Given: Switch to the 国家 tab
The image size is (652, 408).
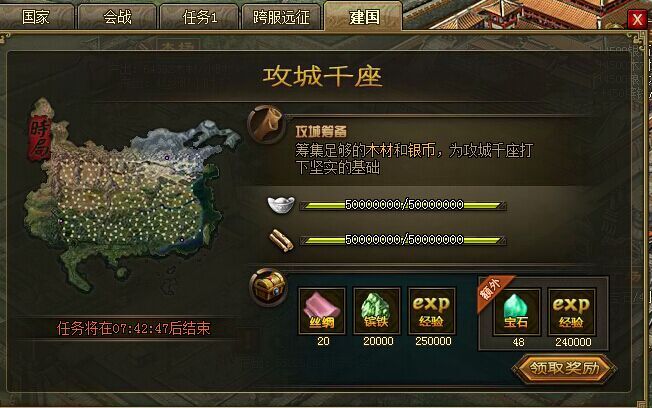Looking at the screenshot, I should [x=37, y=17].
